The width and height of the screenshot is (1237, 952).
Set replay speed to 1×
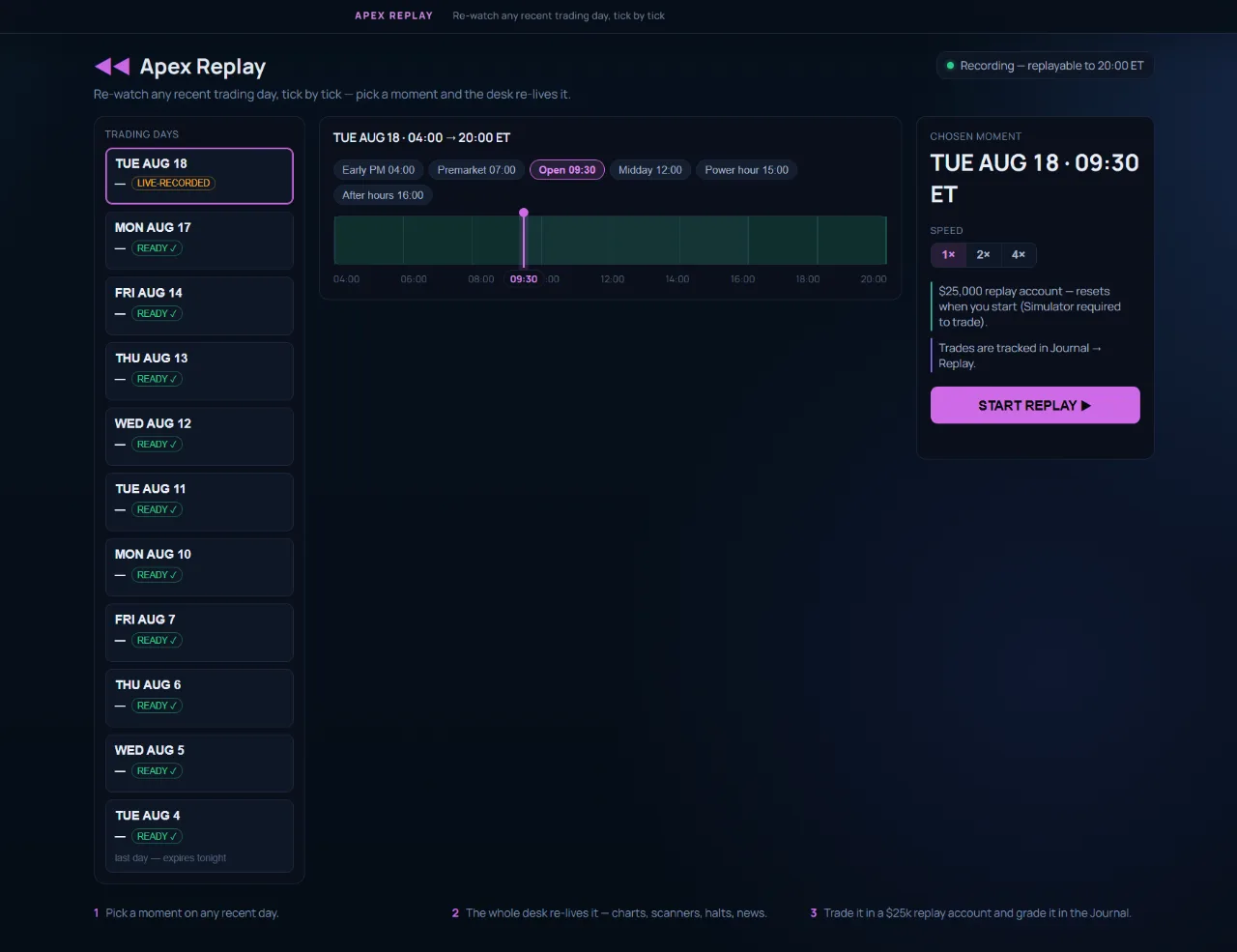coord(948,255)
